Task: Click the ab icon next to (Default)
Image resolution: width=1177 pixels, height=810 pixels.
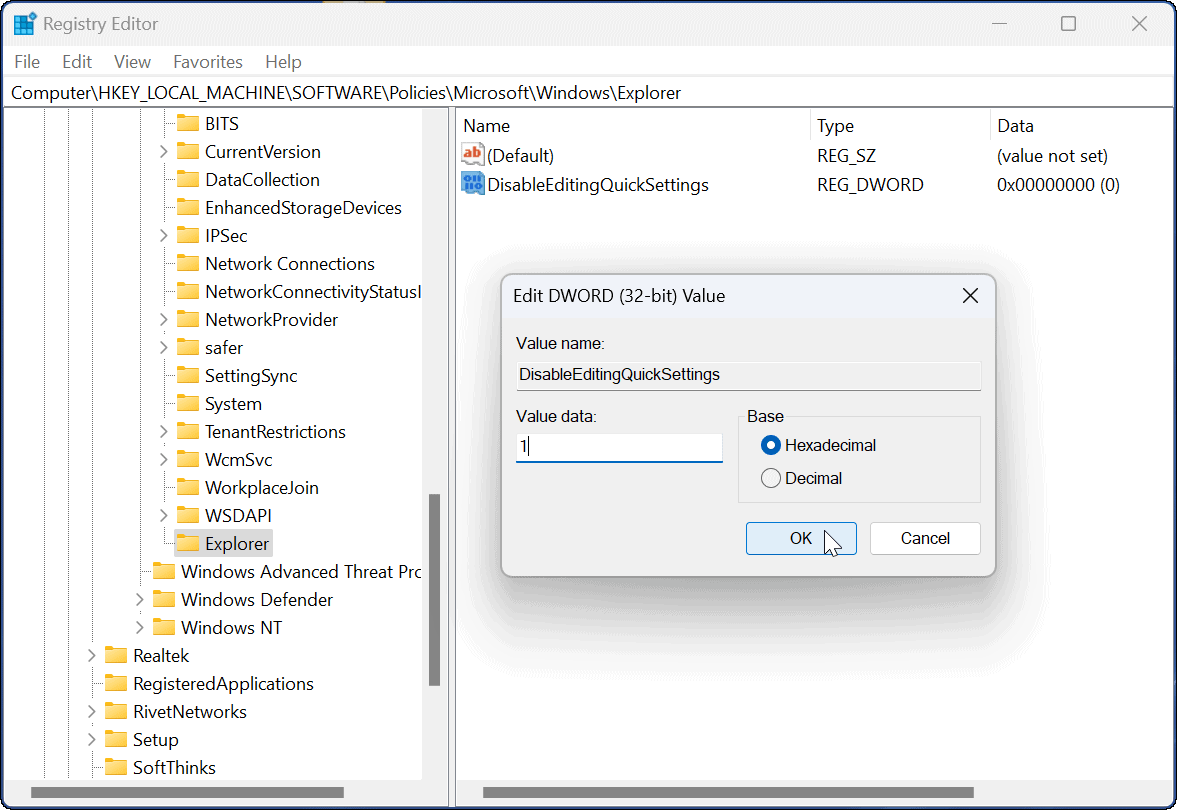Action: pyautogui.click(x=472, y=154)
